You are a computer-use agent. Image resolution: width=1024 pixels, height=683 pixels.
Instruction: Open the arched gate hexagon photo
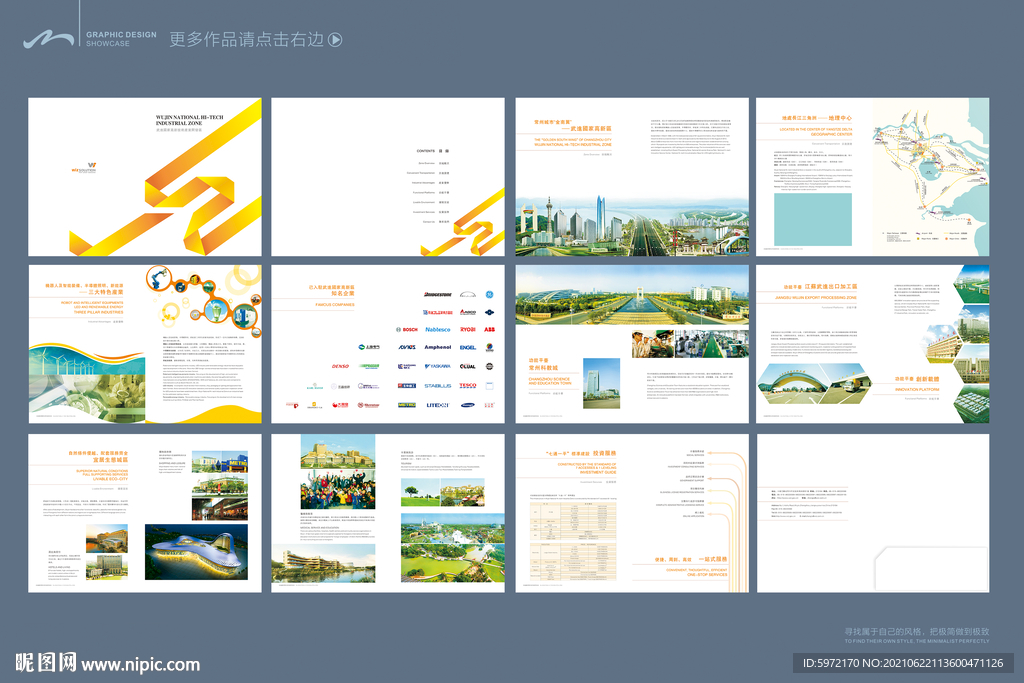coord(794,383)
